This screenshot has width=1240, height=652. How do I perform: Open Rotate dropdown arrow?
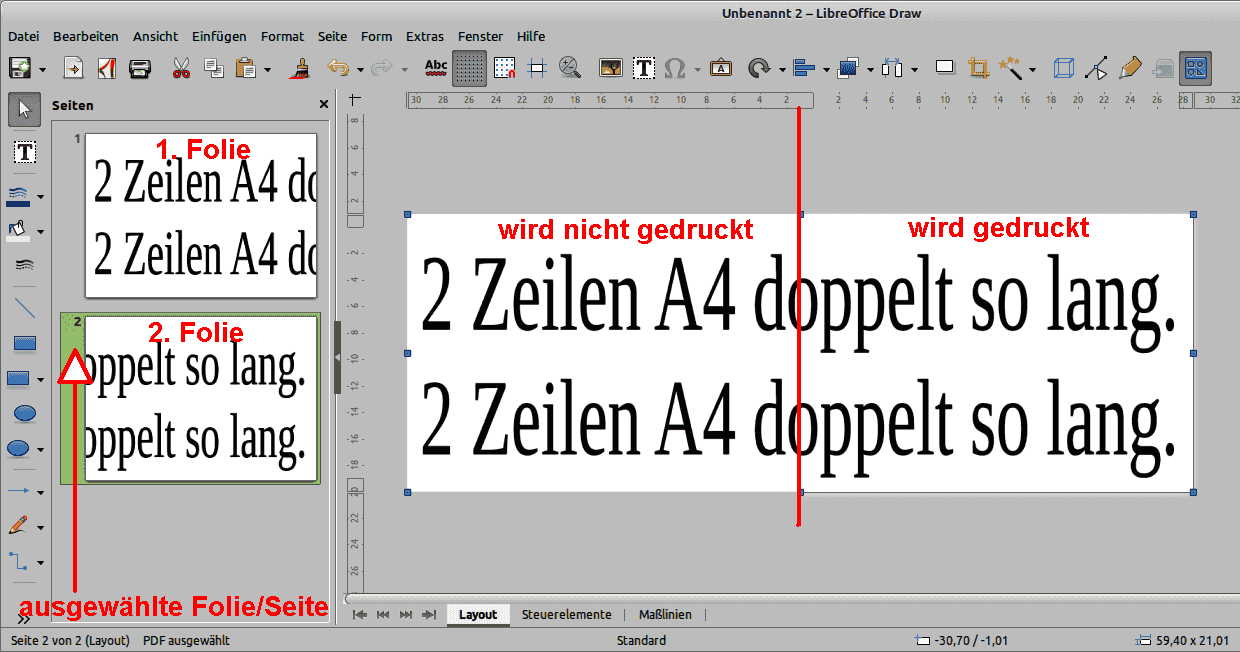(781, 69)
